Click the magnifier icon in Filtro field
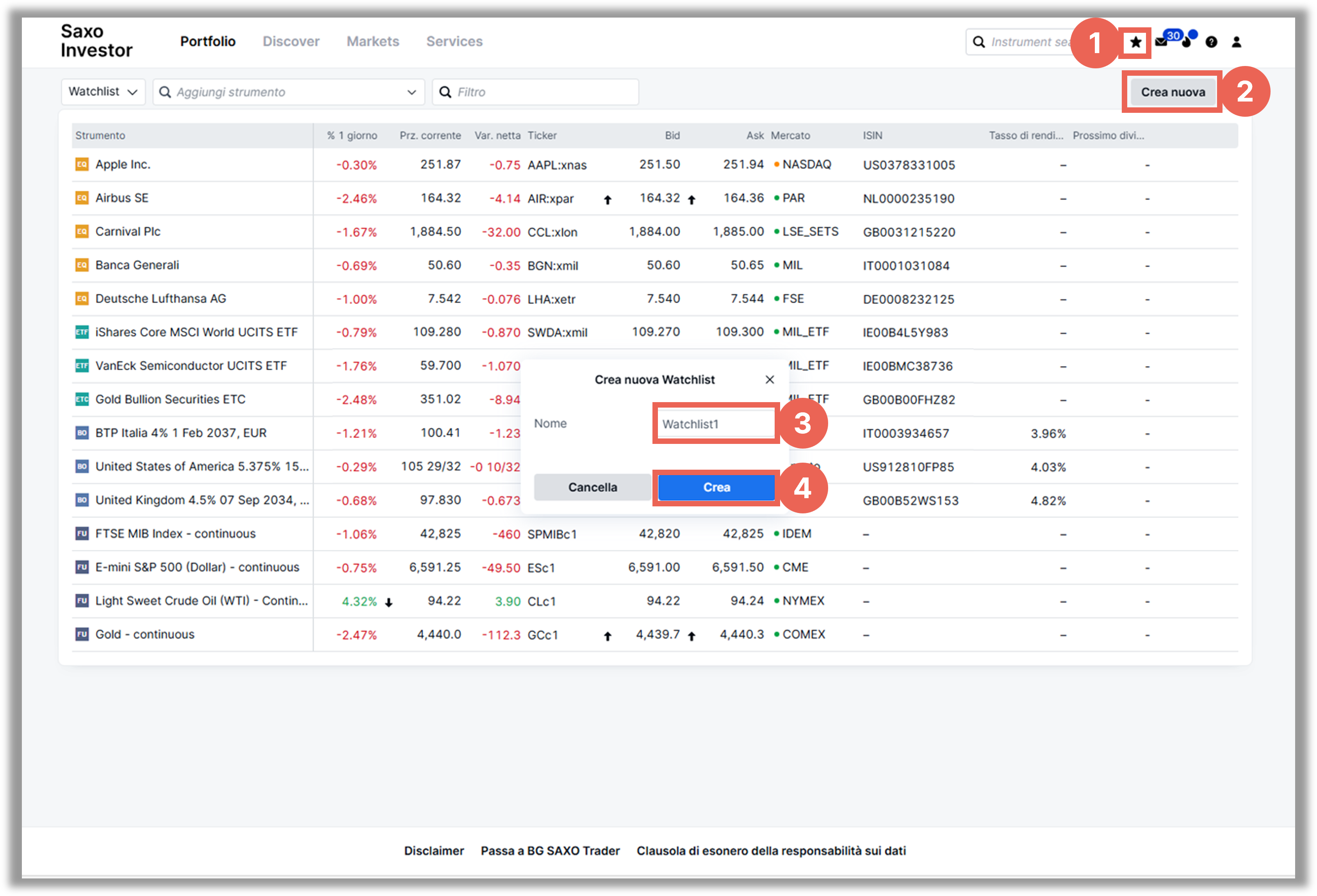The image size is (1317, 896). (446, 92)
